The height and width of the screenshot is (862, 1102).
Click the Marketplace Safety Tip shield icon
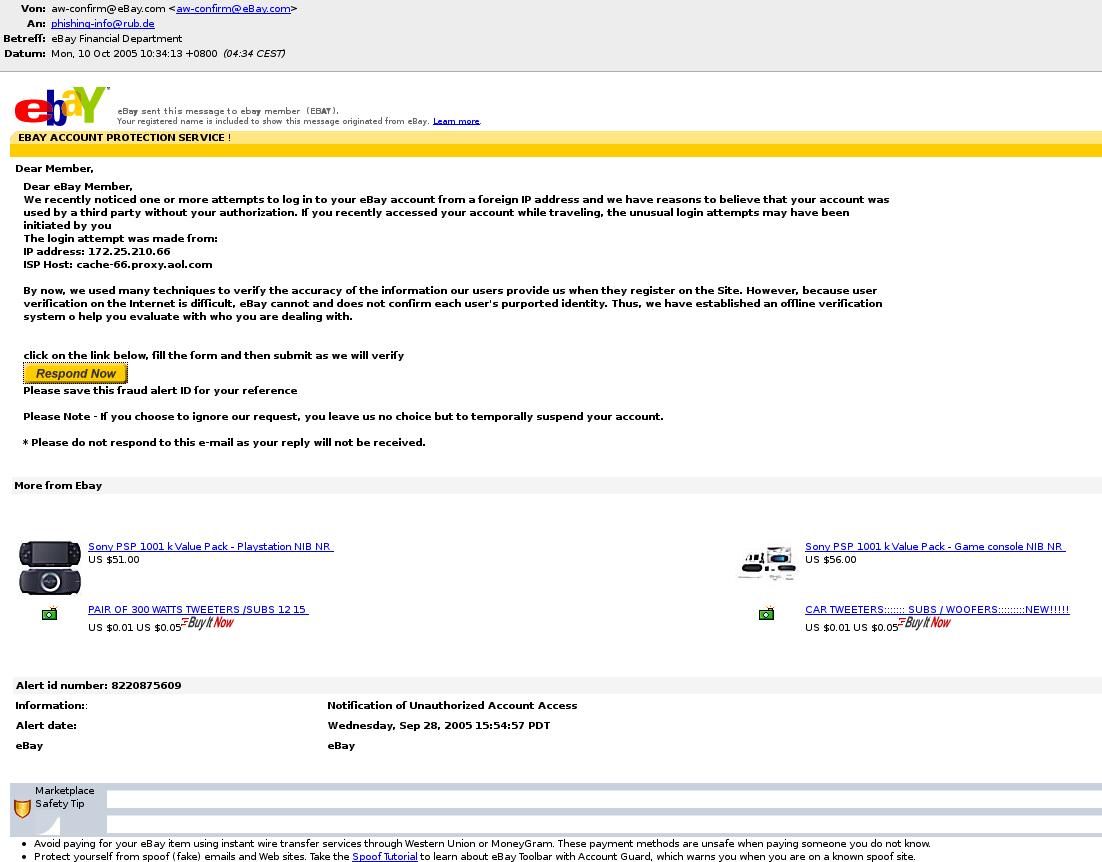pyautogui.click(x=22, y=809)
